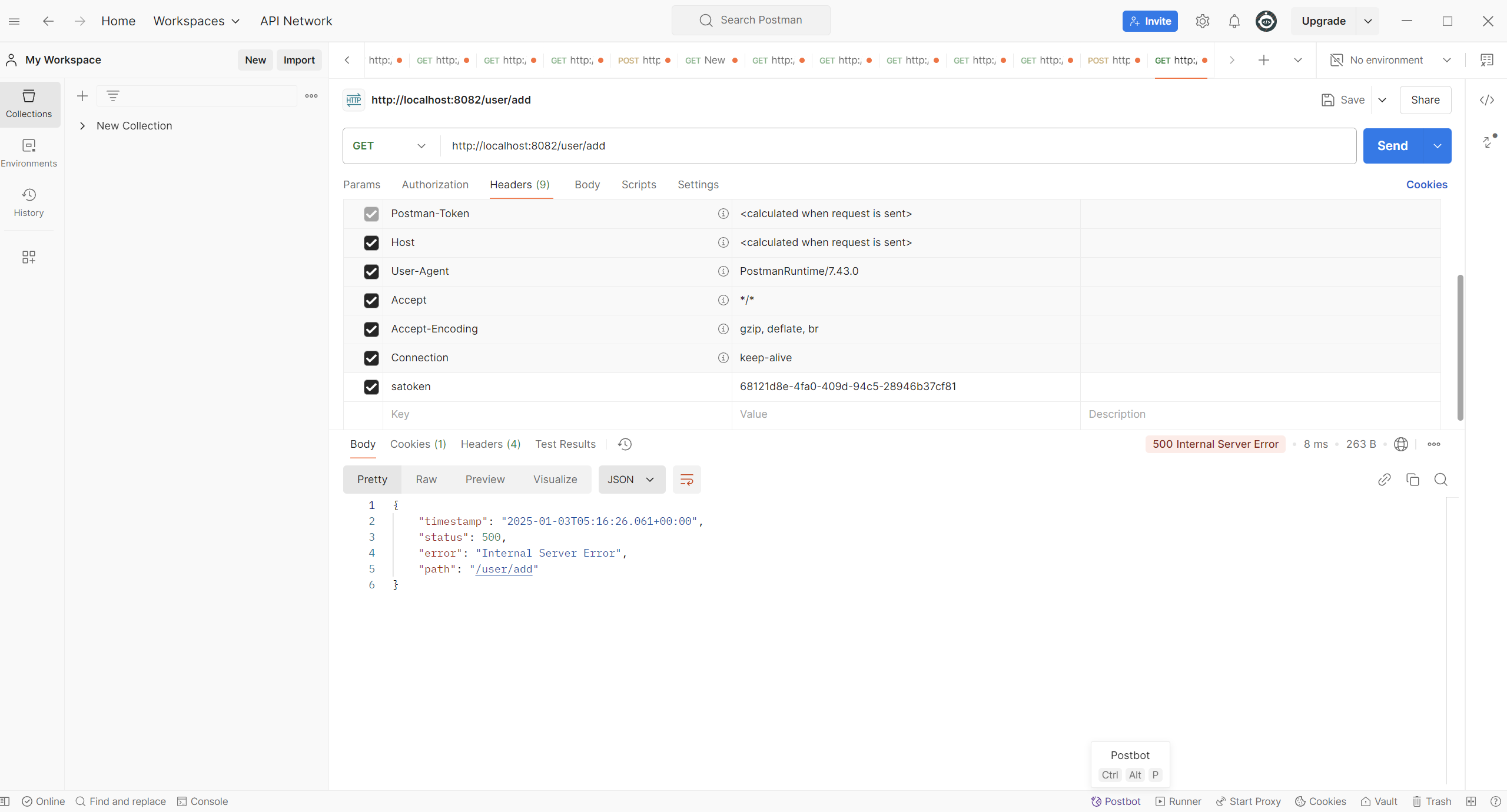1507x812 pixels.
Task: Uncheck the User-Agent header checkbox
Action: pos(371,271)
